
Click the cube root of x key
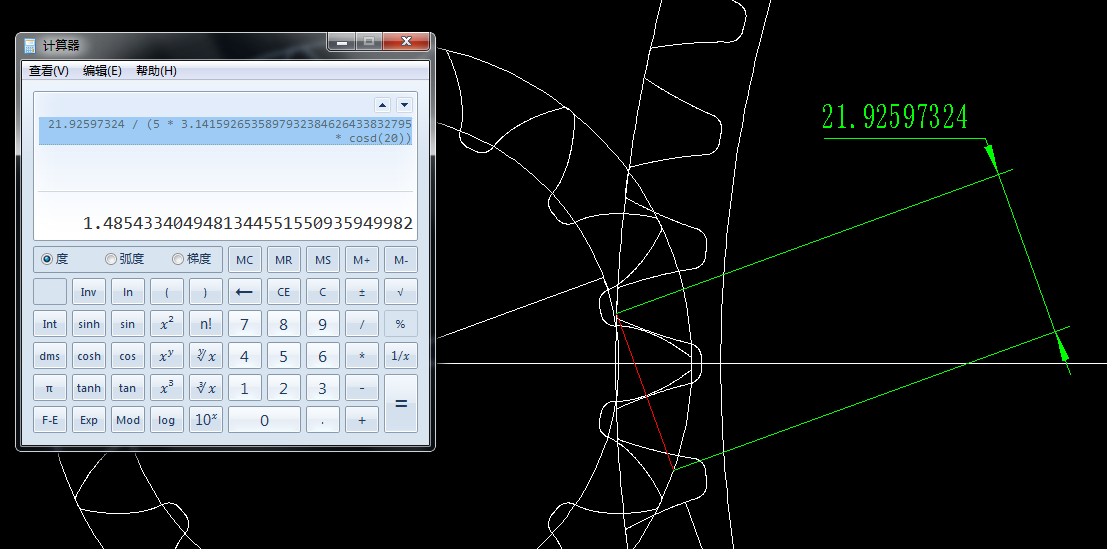205,387
